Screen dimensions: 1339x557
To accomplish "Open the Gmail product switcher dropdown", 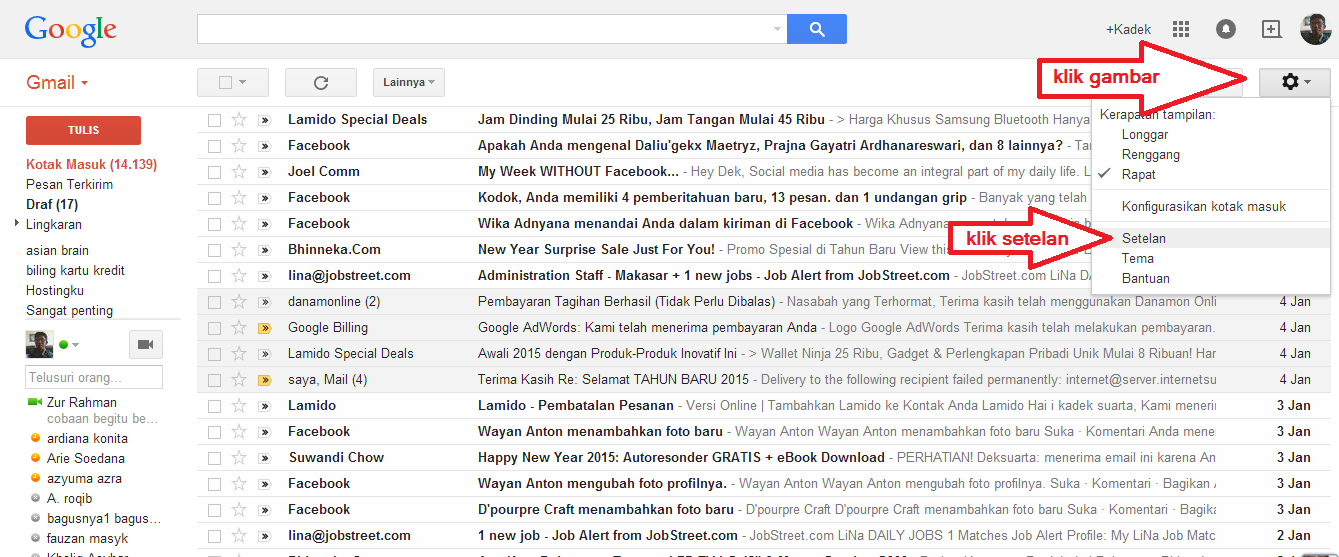I will click(57, 83).
